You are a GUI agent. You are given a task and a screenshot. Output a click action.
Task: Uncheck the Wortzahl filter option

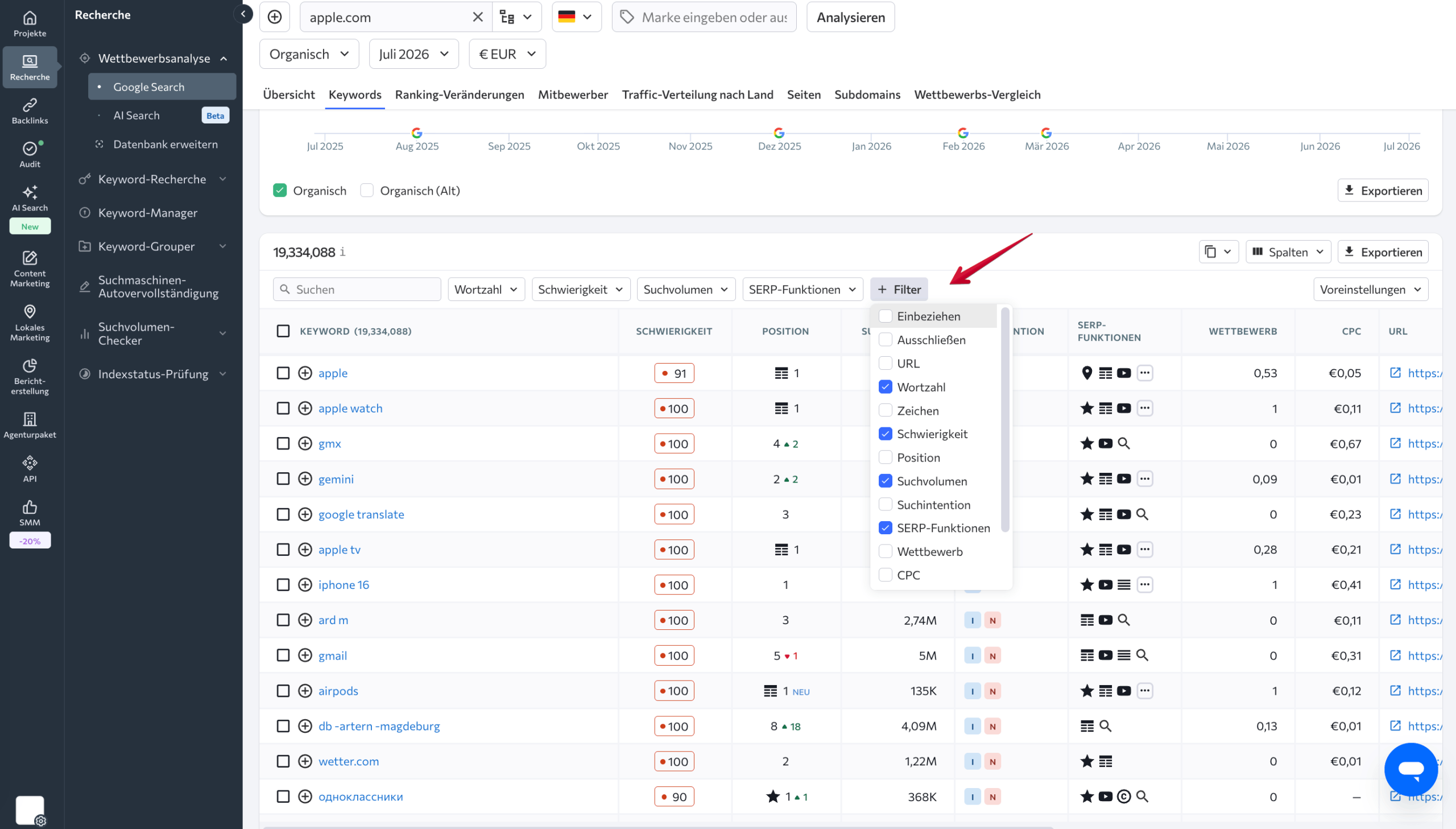click(x=886, y=387)
